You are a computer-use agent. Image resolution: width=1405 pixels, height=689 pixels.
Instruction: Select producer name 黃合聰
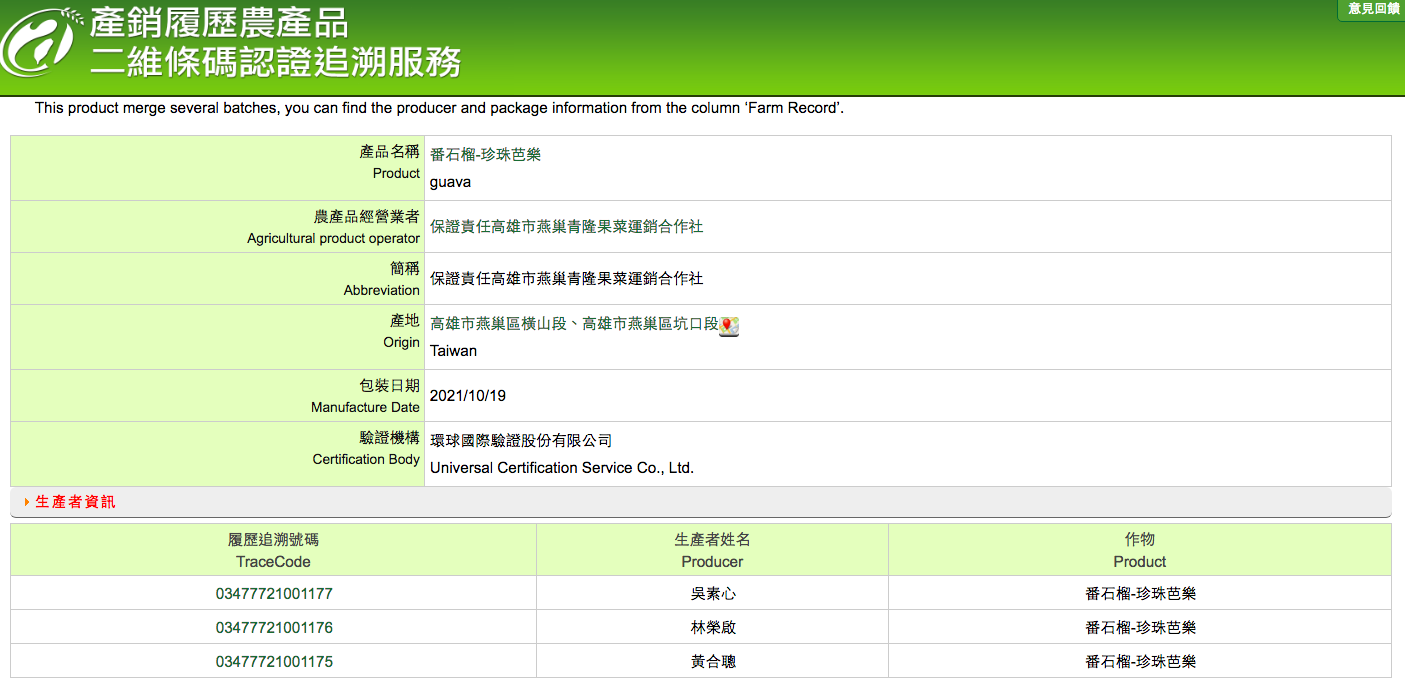[x=712, y=661]
